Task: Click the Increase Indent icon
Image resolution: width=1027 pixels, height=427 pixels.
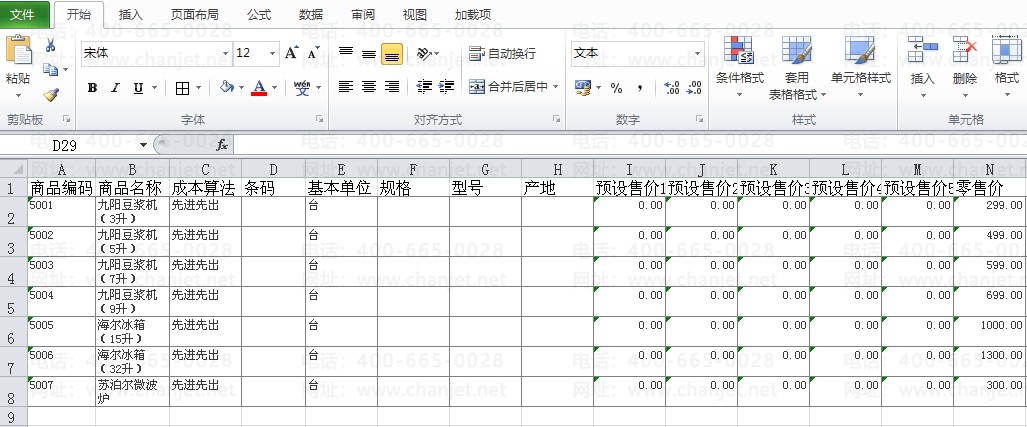Action: tap(445, 87)
